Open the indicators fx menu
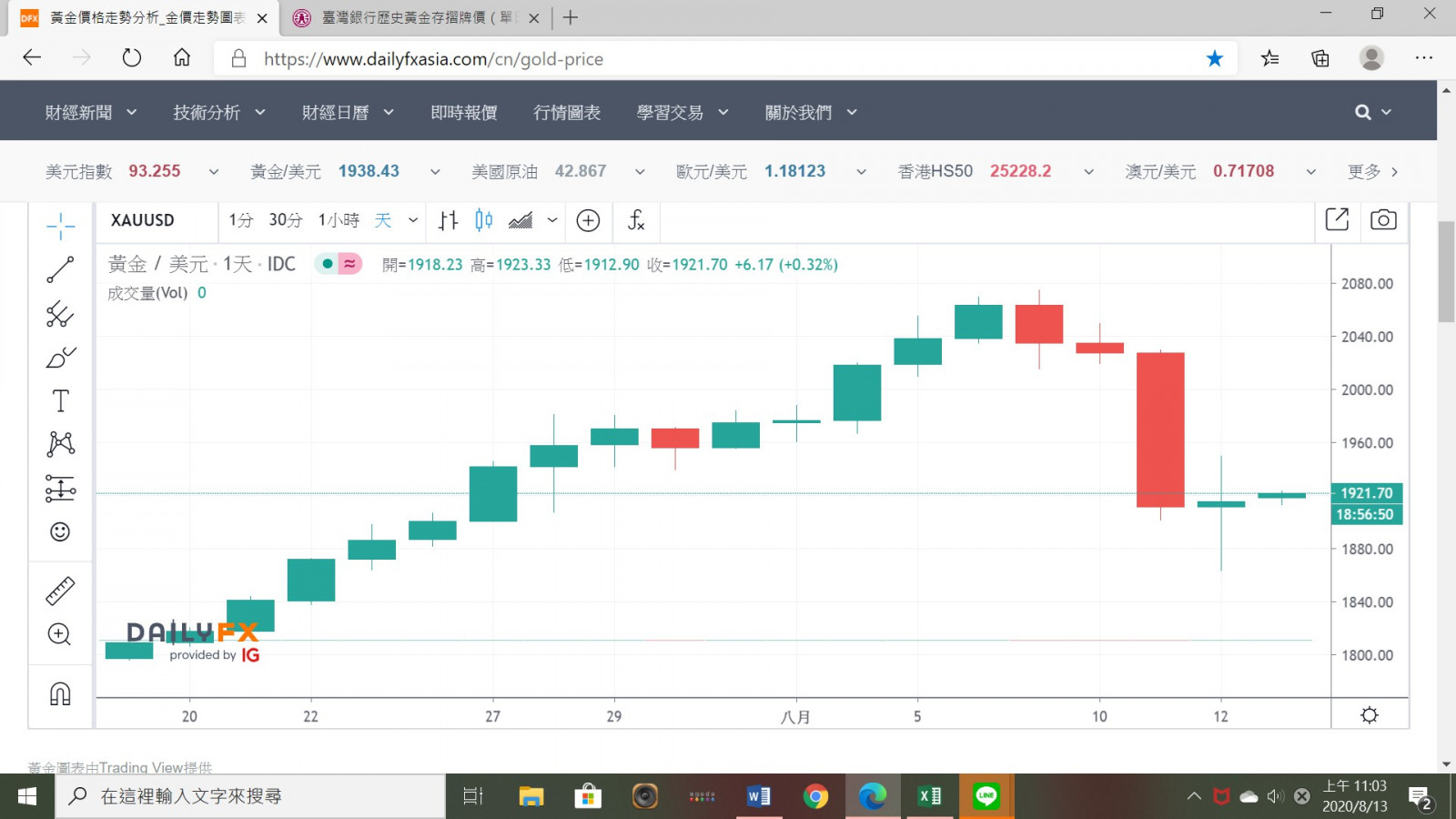This screenshot has width=1456, height=819. (636, 220)
